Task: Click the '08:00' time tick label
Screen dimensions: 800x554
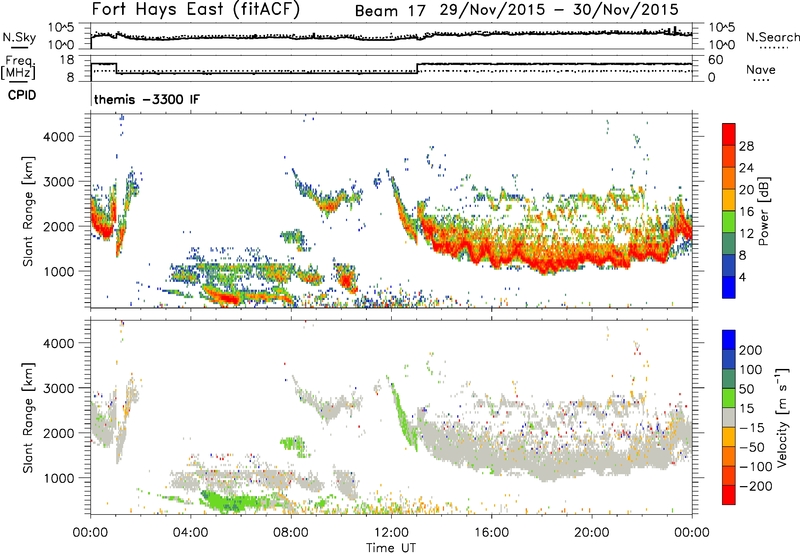Action: [291, 533]
